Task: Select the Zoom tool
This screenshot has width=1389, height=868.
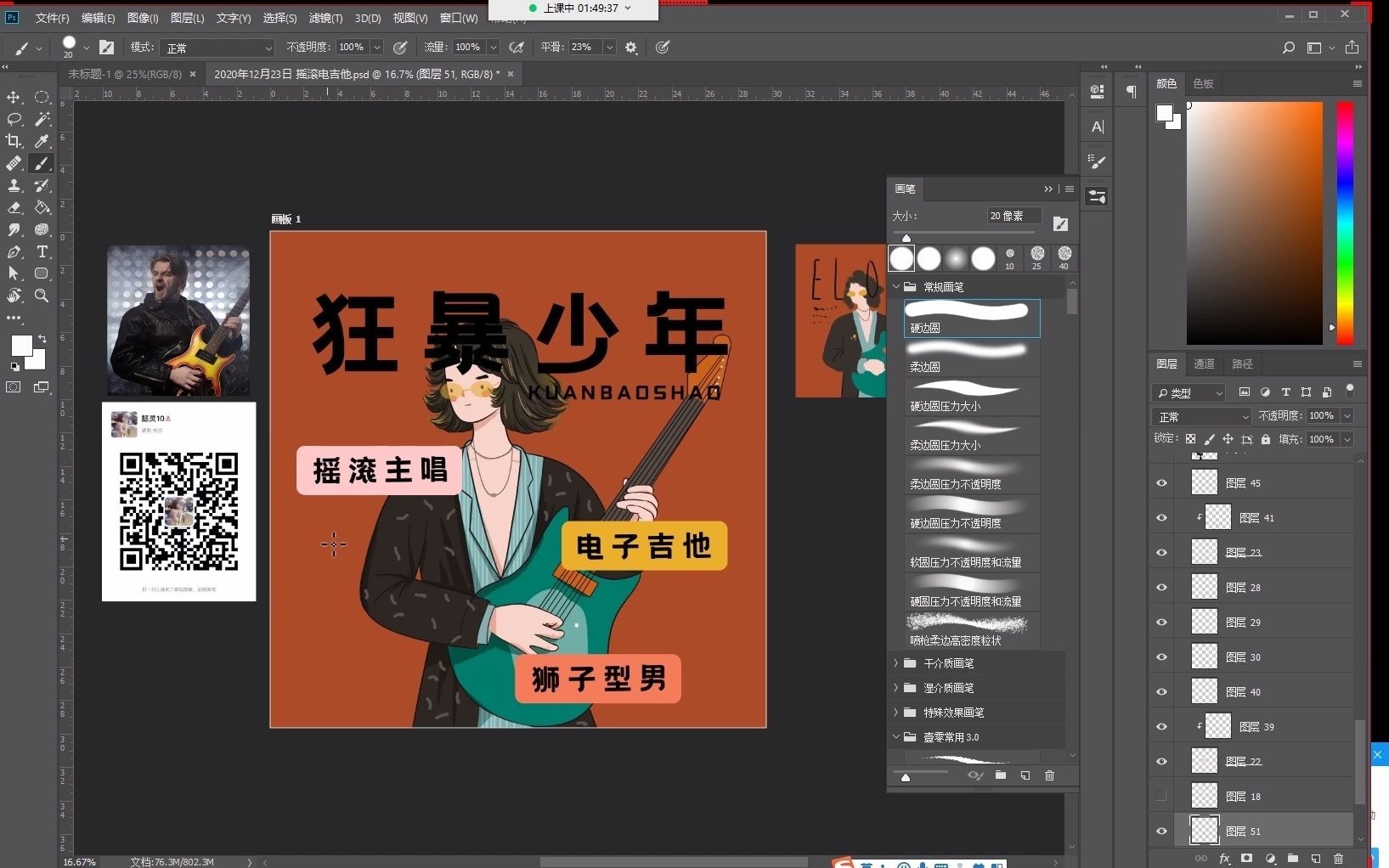Action: pos(41,296)
